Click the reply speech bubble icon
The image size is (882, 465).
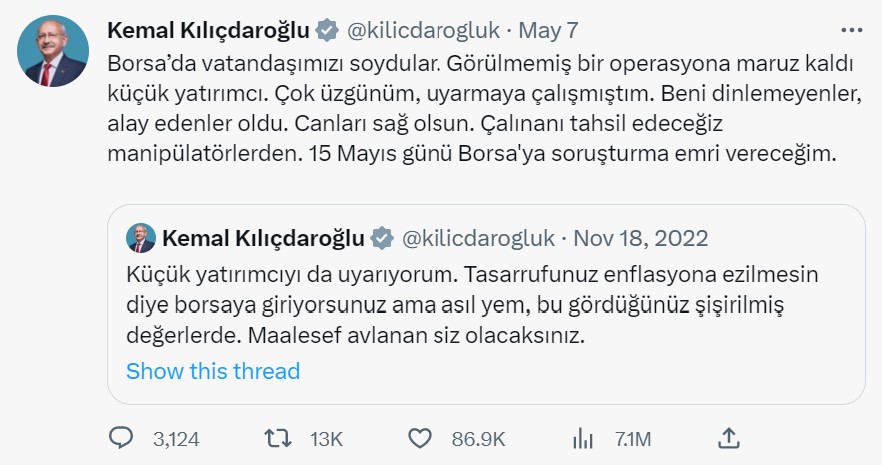coord(121,437)
